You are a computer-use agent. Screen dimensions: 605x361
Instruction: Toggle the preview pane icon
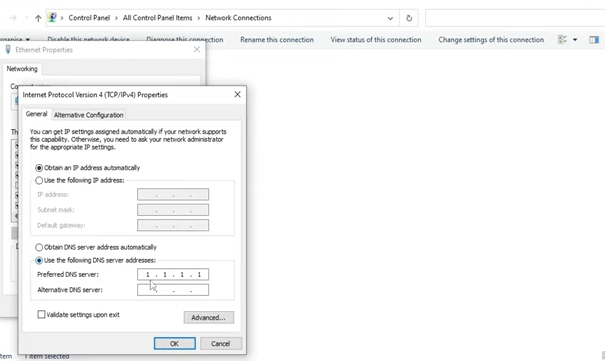(594, 40)
